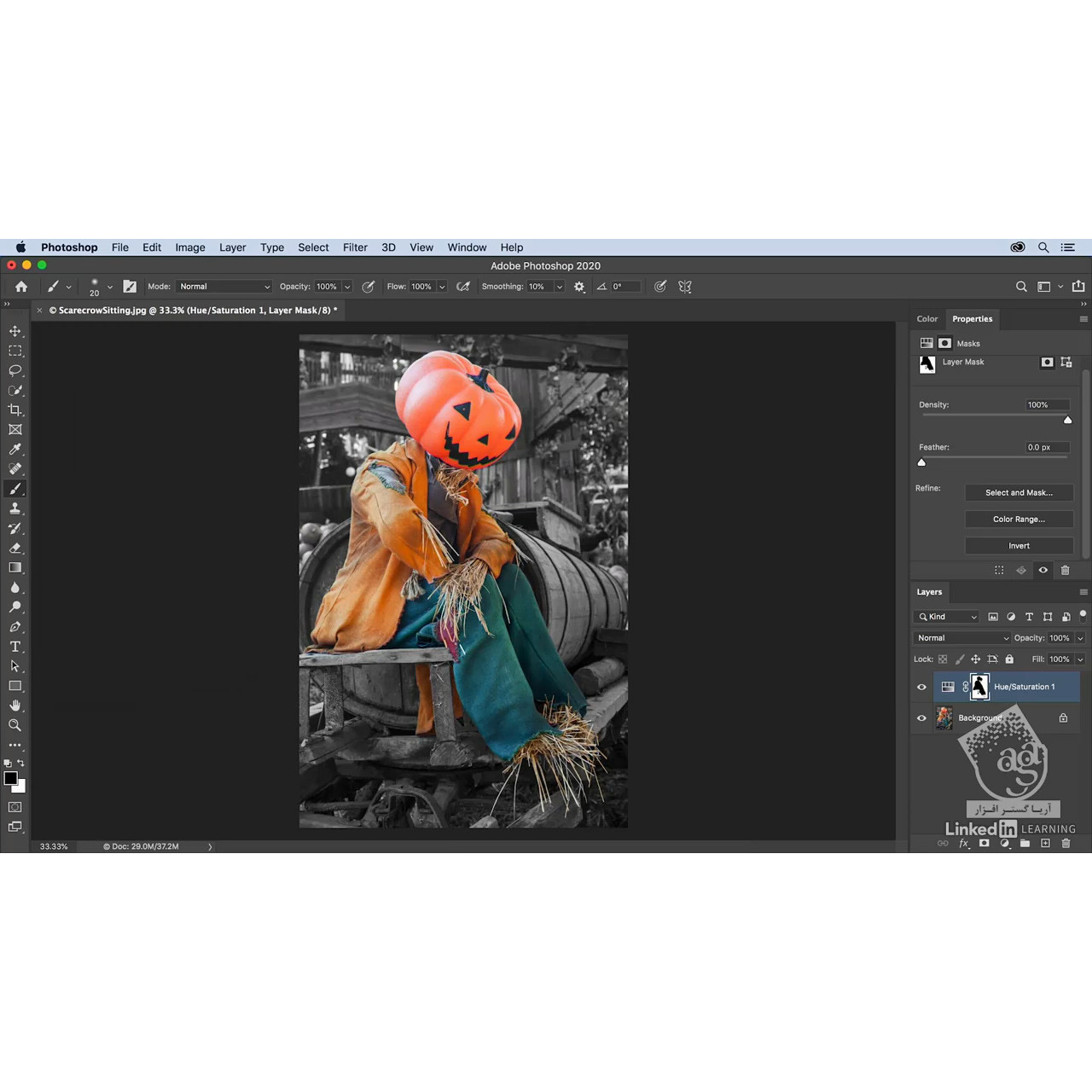Choose the Hand tool
The image size is (1092, 1092).
15,706
